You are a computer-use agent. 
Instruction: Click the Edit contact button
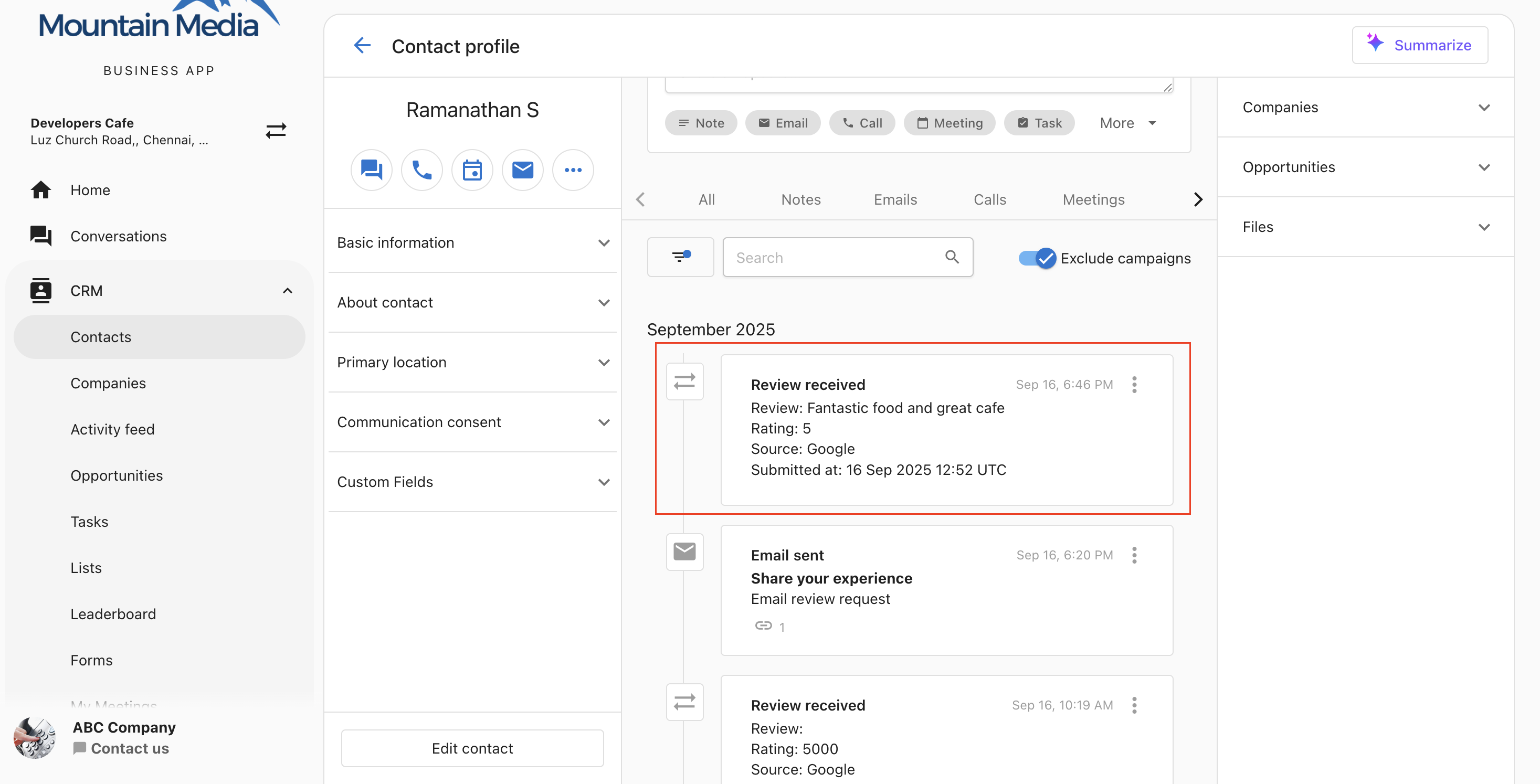pos(472,748)
